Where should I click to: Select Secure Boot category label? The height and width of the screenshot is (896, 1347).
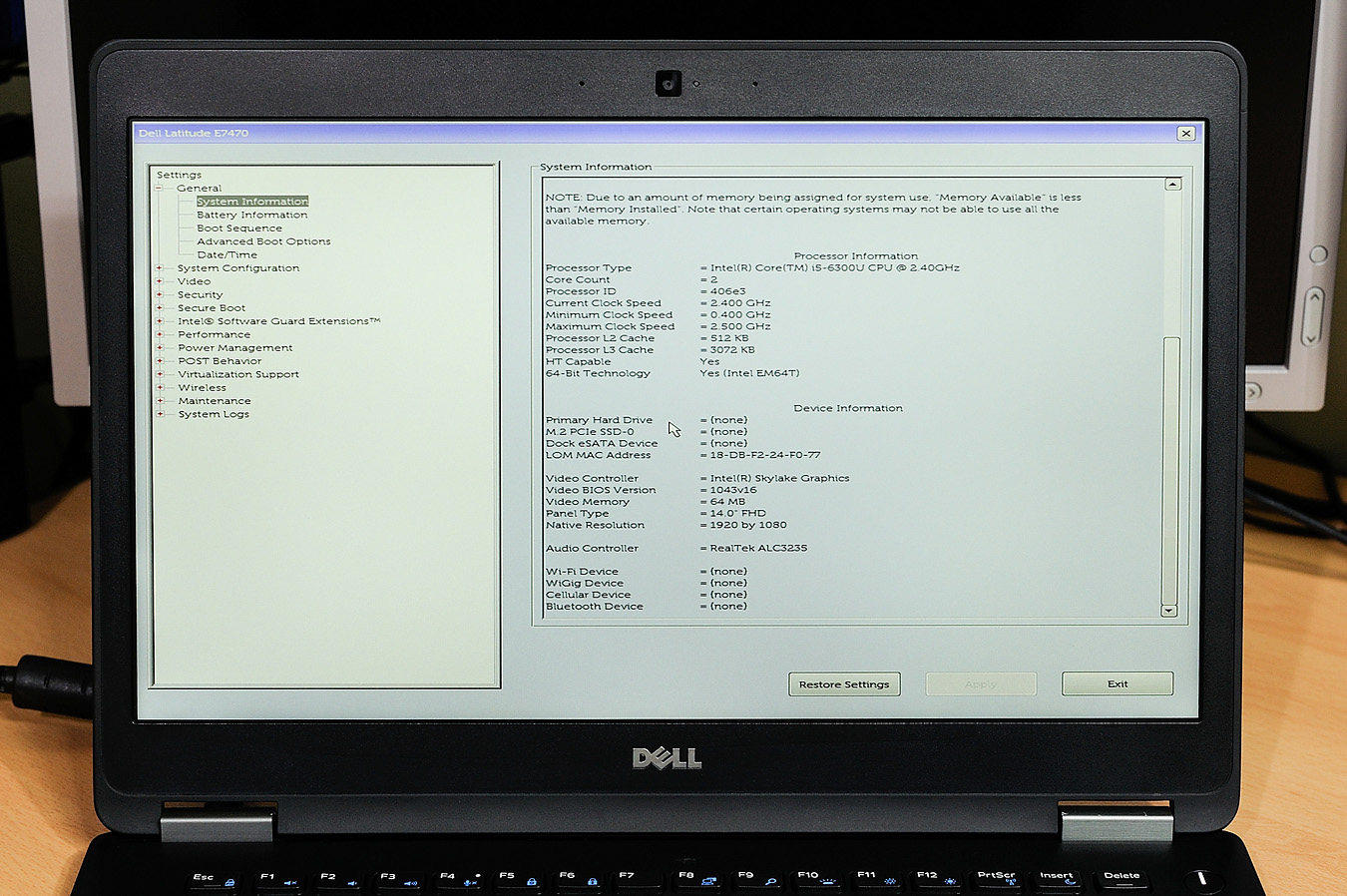point(212,307)
